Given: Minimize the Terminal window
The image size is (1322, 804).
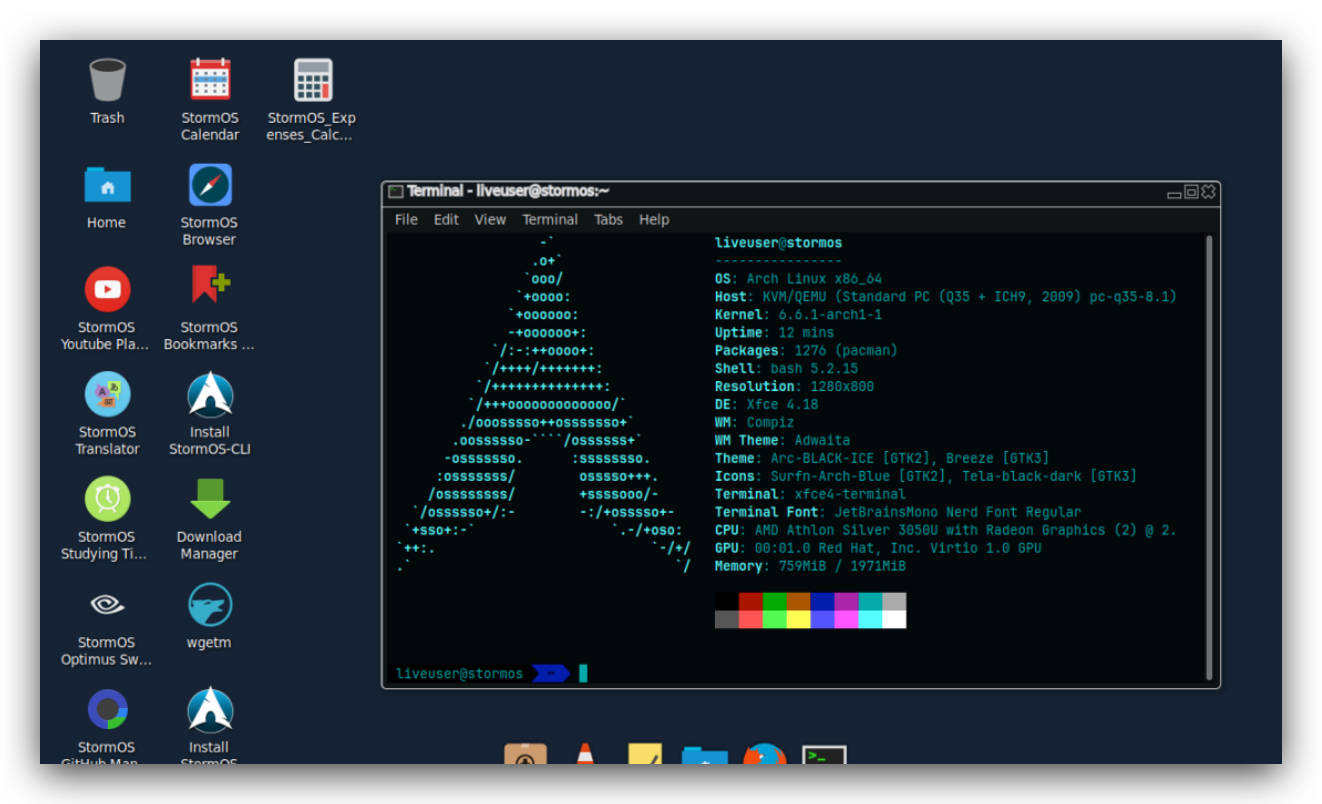Looking at the screenshot, I should (x=1174, y=193).
